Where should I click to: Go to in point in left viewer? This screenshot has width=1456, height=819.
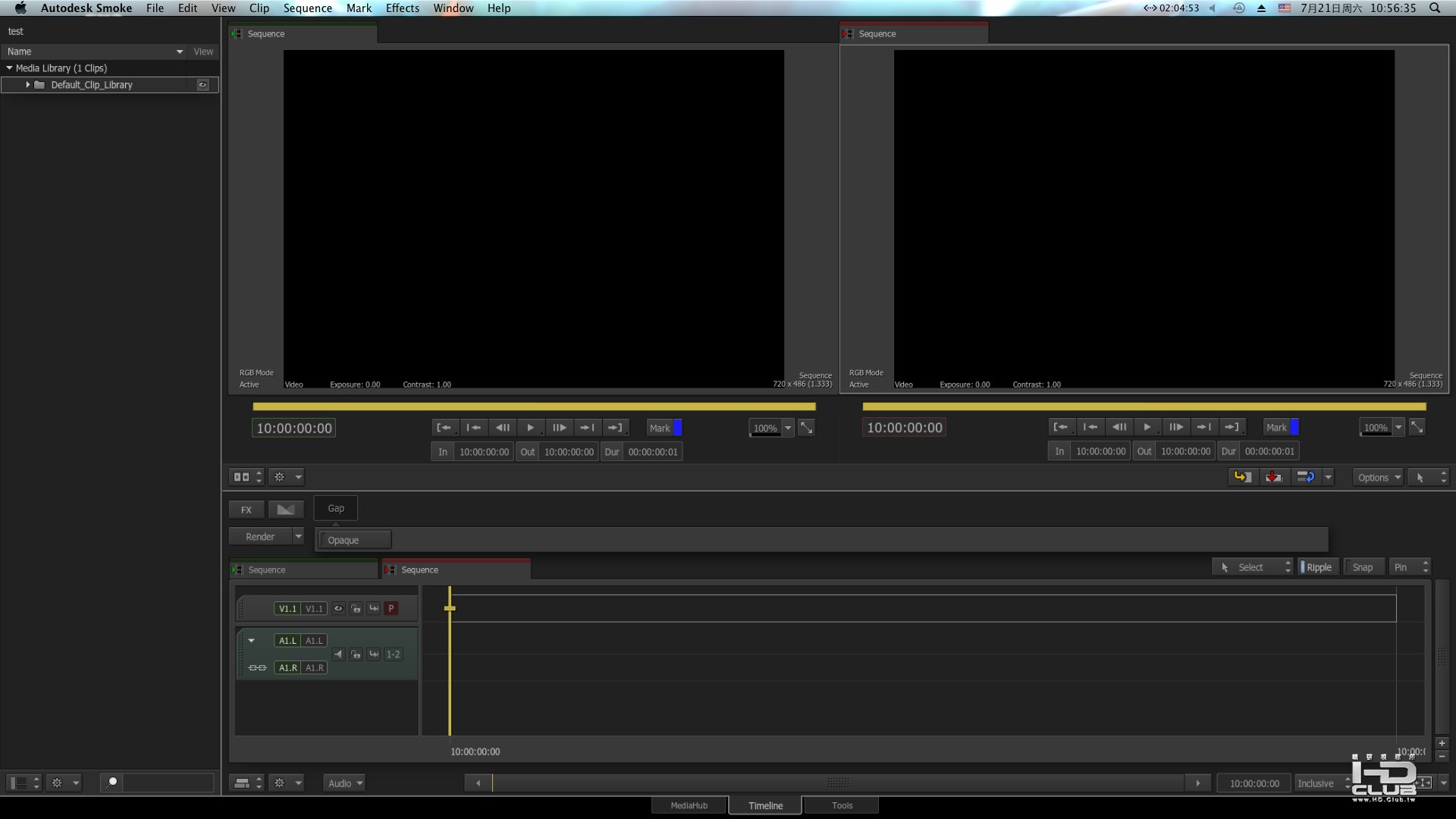[x=444, y=428]
